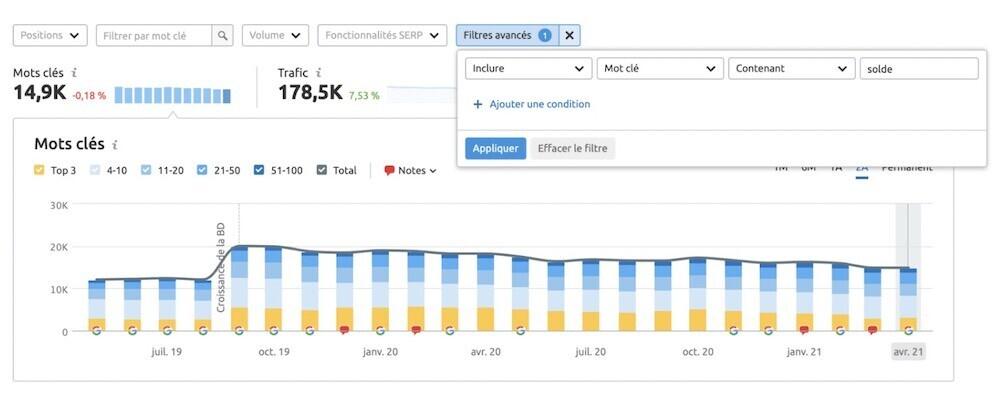
Task: Click Google icon under the very first chart bar
Action: 96,330
